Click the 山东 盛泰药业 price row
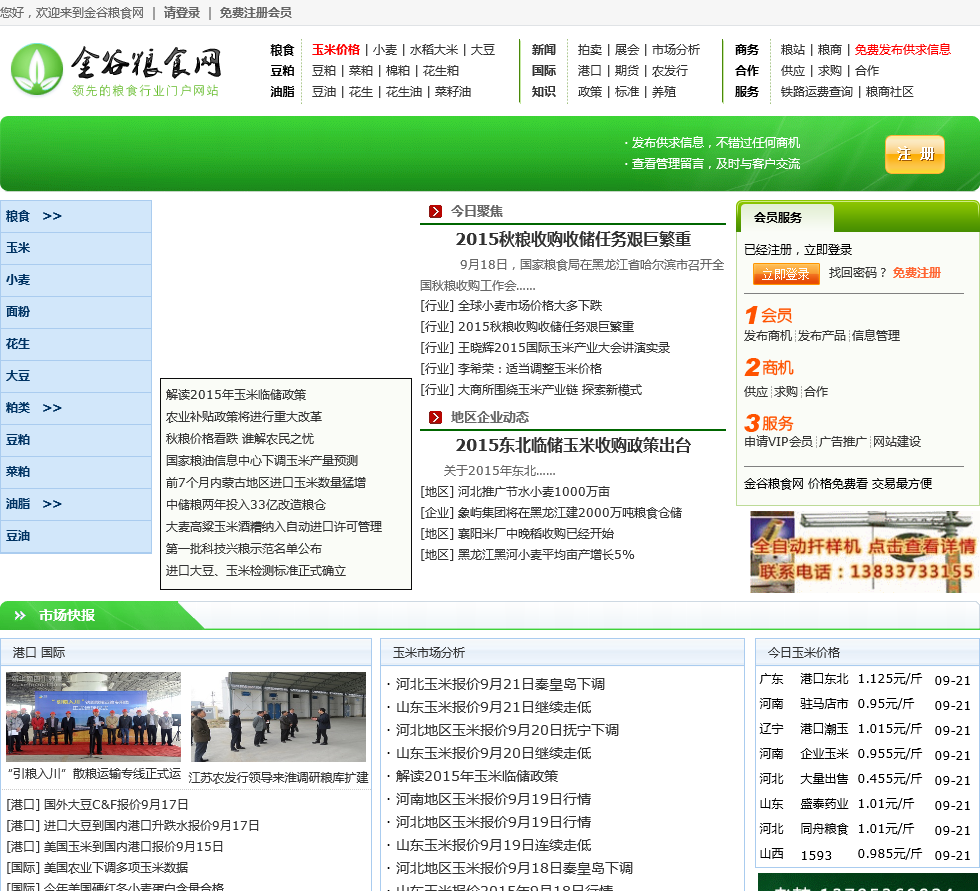Screen dimensions: 980x891 tap(865, 805)
